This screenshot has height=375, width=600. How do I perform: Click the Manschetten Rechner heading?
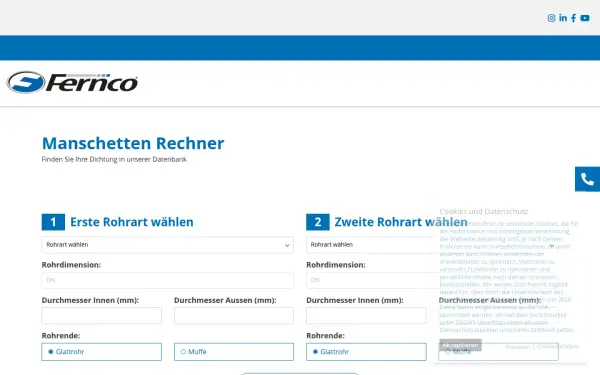(133, 143)
